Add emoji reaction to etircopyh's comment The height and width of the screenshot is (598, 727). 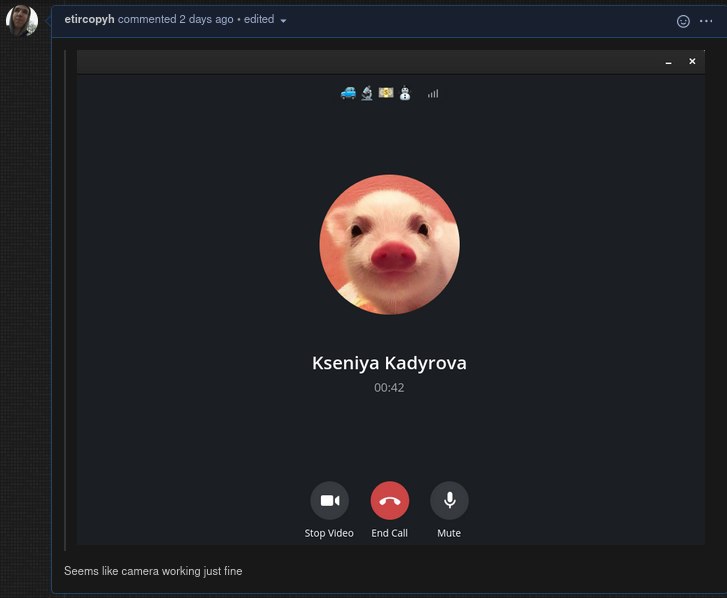coord(683,21)
